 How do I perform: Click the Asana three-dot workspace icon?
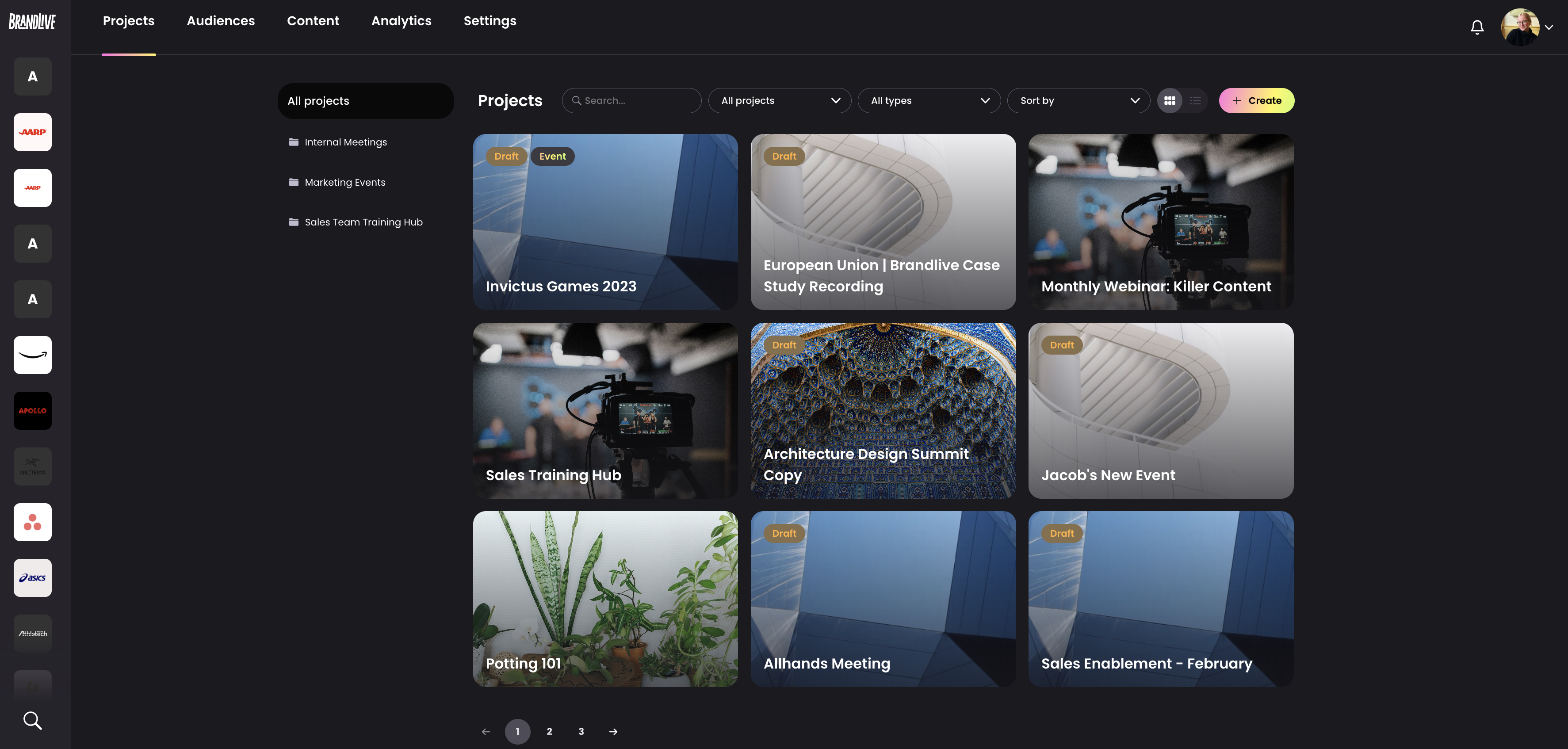[33, 522]
